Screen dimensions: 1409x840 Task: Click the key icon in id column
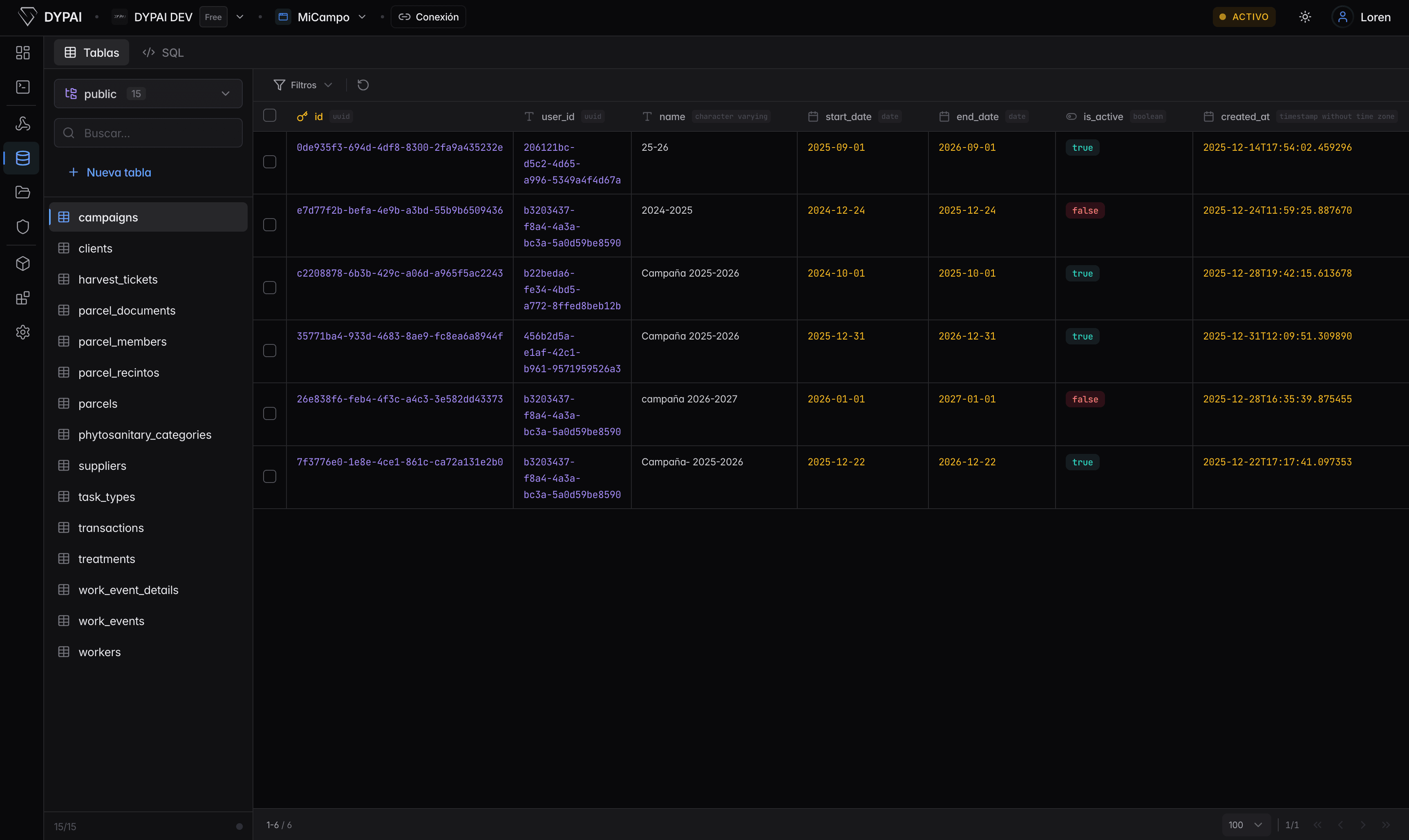pyautogui.click(x=302, y=116)
